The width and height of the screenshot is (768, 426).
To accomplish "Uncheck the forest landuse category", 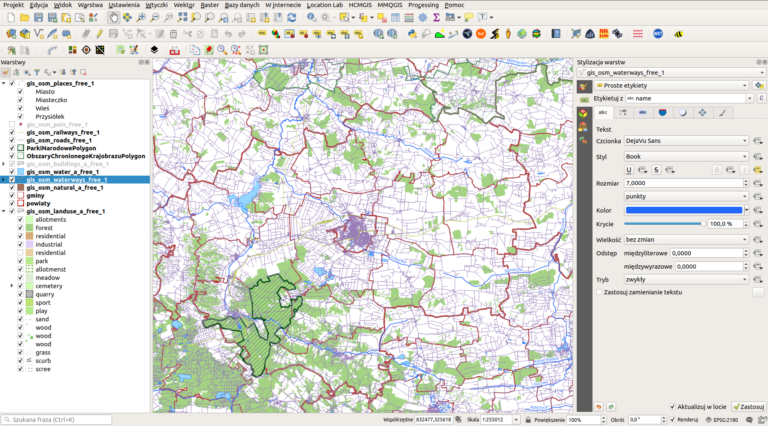I will pyautogui.click(x=20, y=228).
